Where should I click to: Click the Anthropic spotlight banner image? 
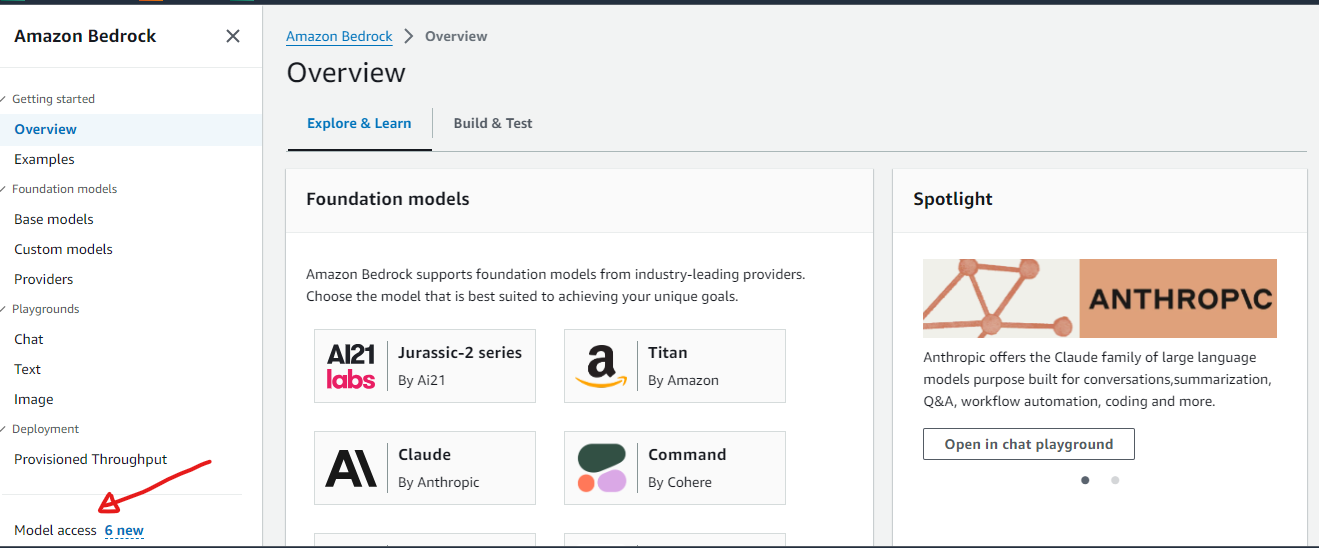[x=1099, y=298]
